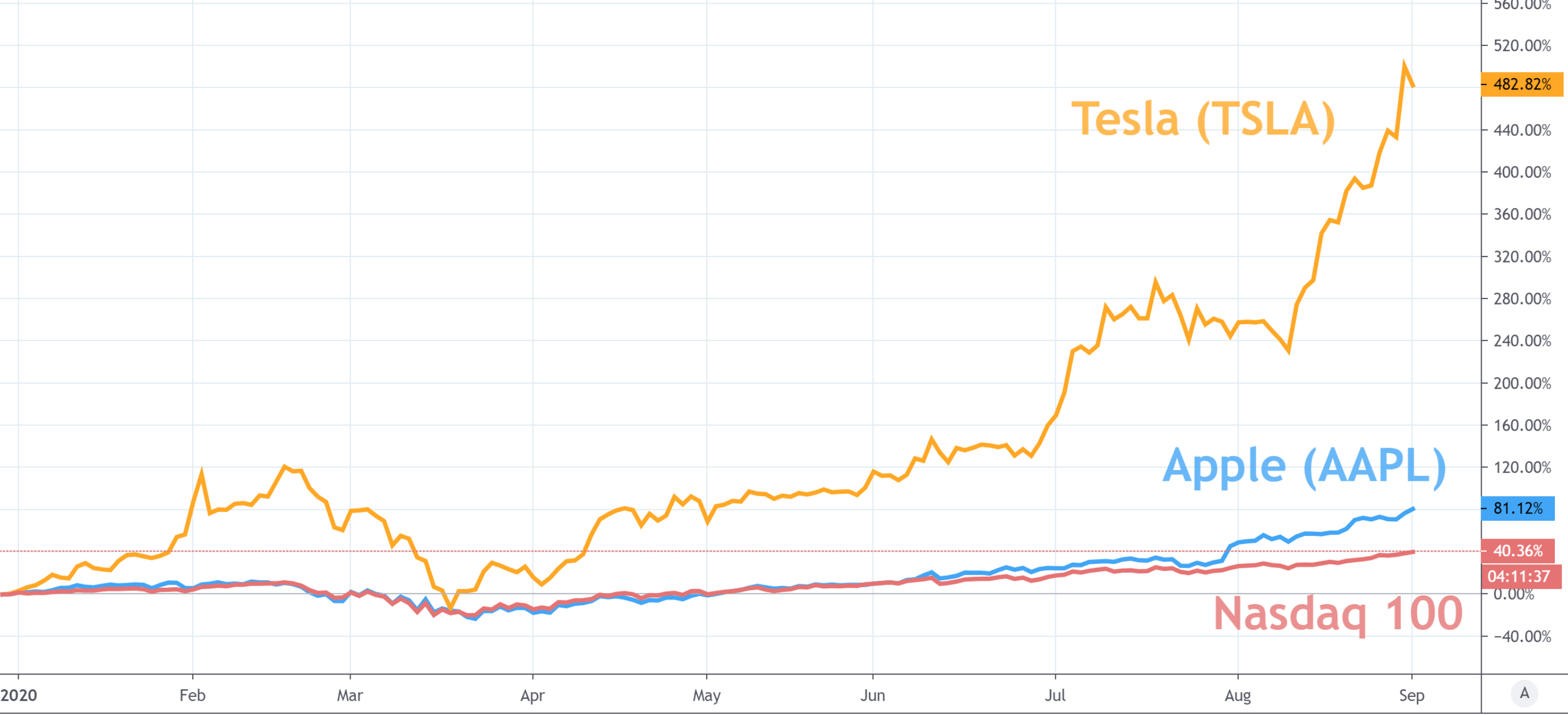
Task: Click the Mar label on time axis
Action: tap(350, 695)
